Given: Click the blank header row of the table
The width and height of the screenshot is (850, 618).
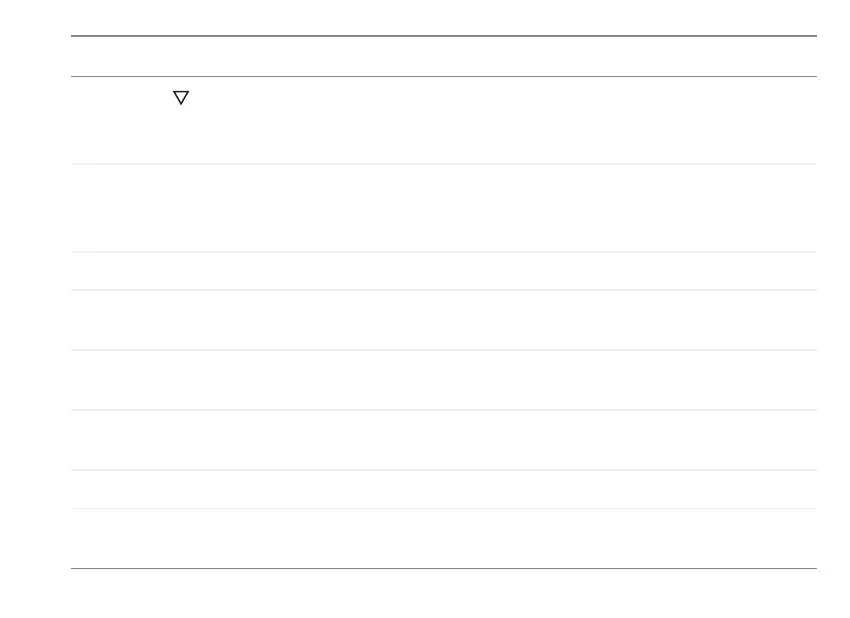Looking at the screenshot, I should (444, 56).
